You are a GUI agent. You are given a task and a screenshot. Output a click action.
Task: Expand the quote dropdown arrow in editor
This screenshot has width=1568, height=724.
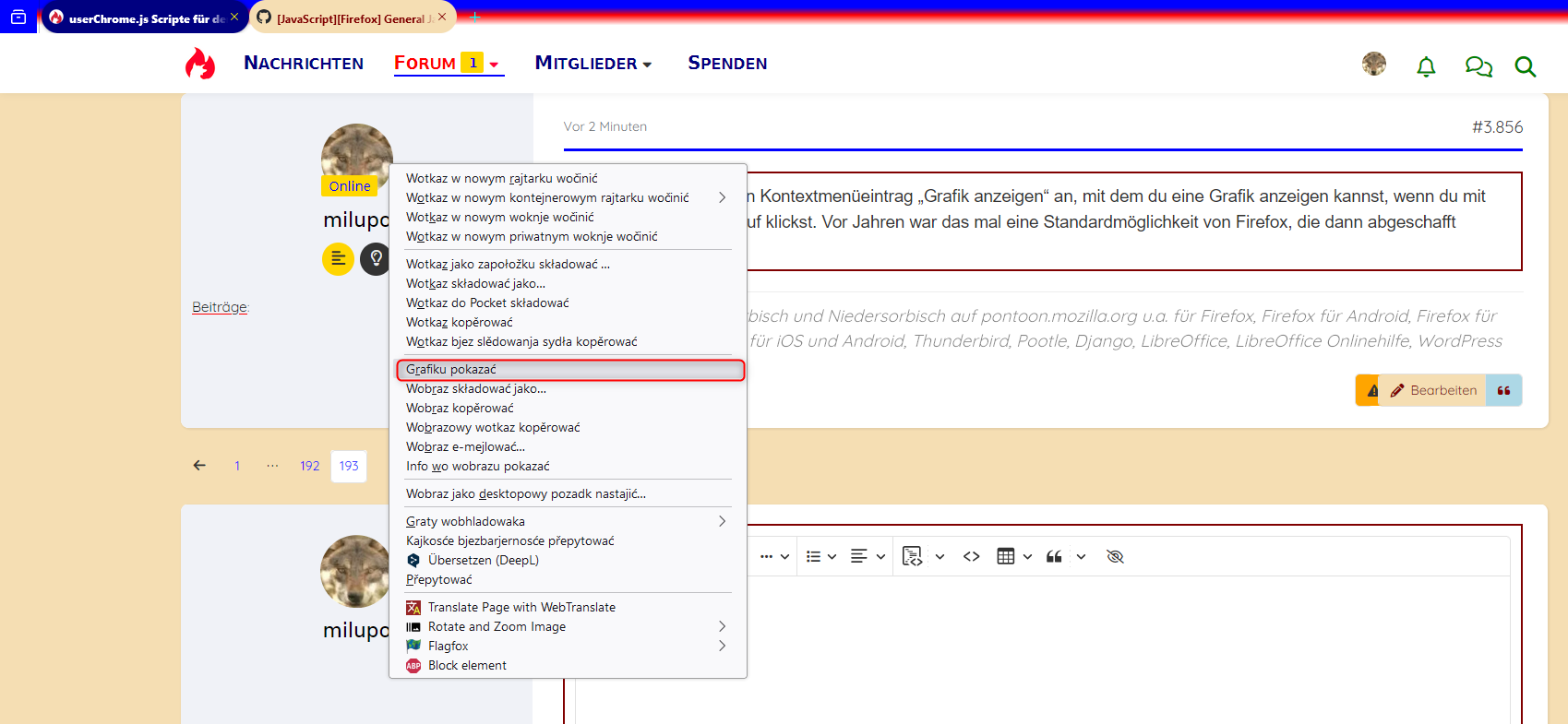coord(1081,556)
